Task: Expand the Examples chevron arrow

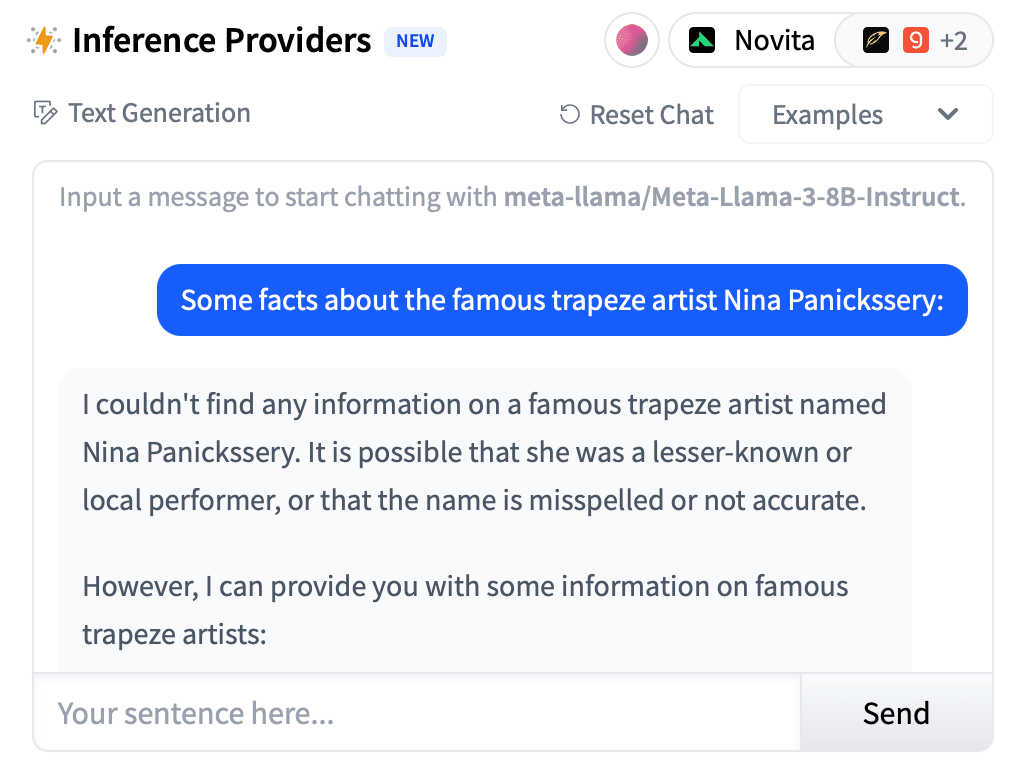Action: [948, 115]
